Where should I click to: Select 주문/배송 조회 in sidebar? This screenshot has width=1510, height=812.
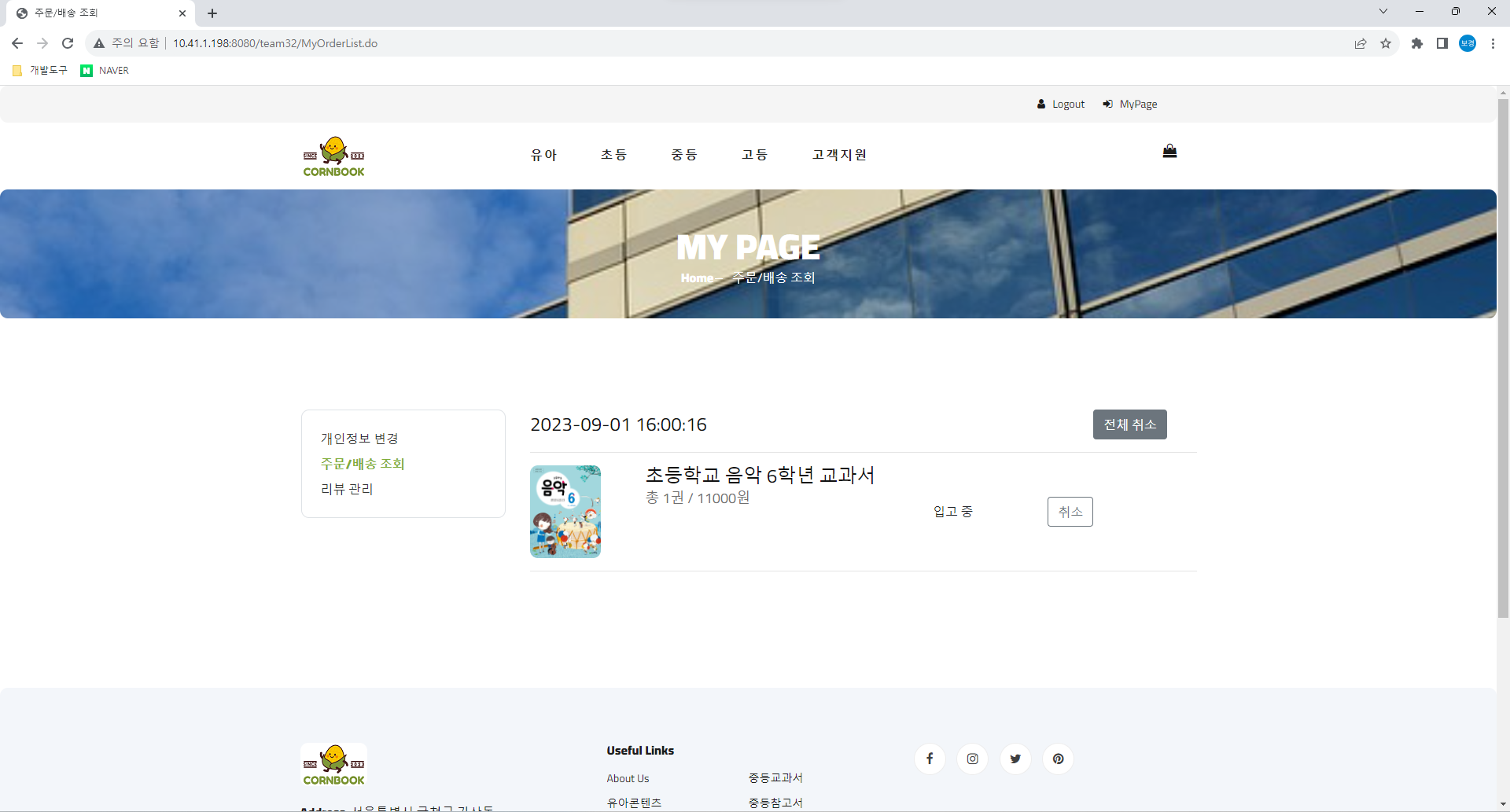pyautogui.click(x=363, y=464)
